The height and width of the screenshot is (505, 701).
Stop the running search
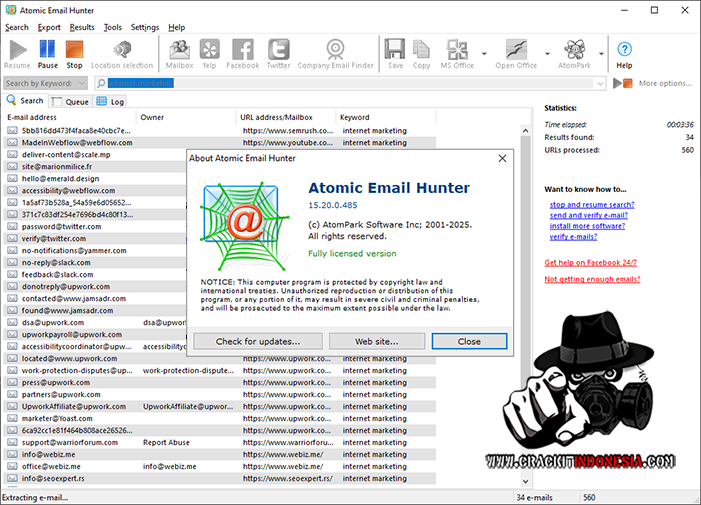74,53
